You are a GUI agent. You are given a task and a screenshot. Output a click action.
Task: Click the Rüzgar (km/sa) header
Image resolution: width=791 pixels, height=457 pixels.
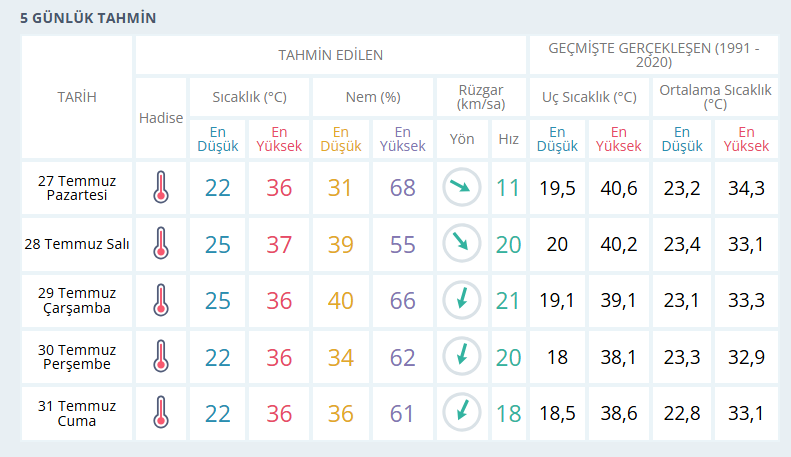point(481,97)
